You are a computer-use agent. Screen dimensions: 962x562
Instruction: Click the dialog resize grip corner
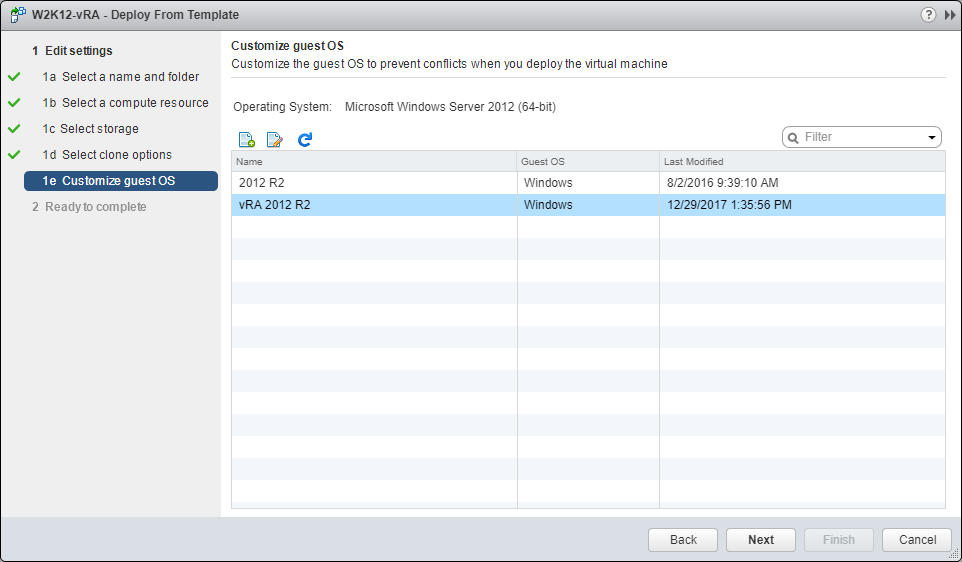tap(953, 553)
